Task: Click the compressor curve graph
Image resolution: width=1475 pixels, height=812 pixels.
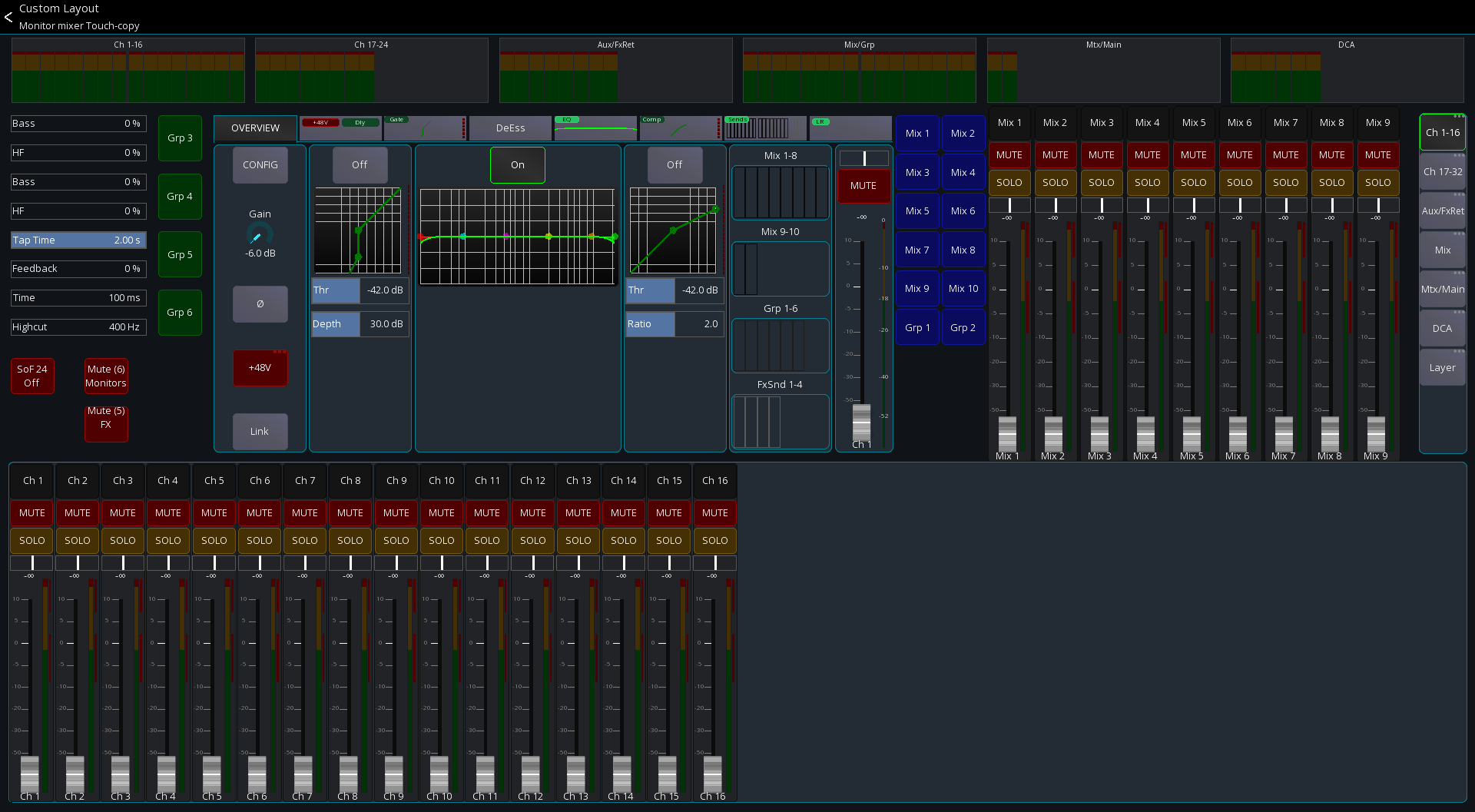Action: pos(673,230)
